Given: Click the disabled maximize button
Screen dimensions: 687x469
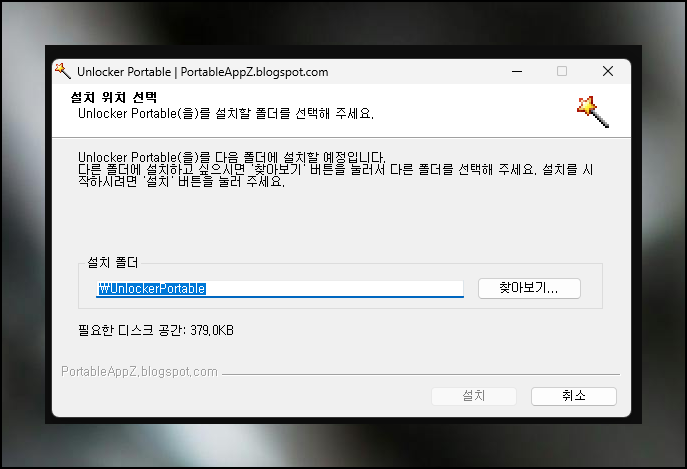Looking at the screenshot, I should [562, 71].
